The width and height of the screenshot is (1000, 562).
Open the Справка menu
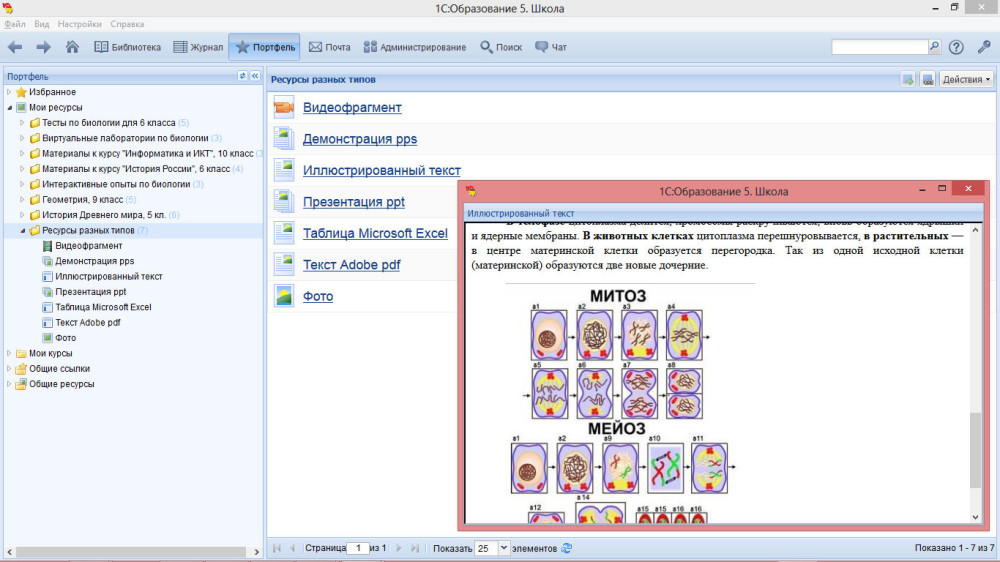coord(127,24)
